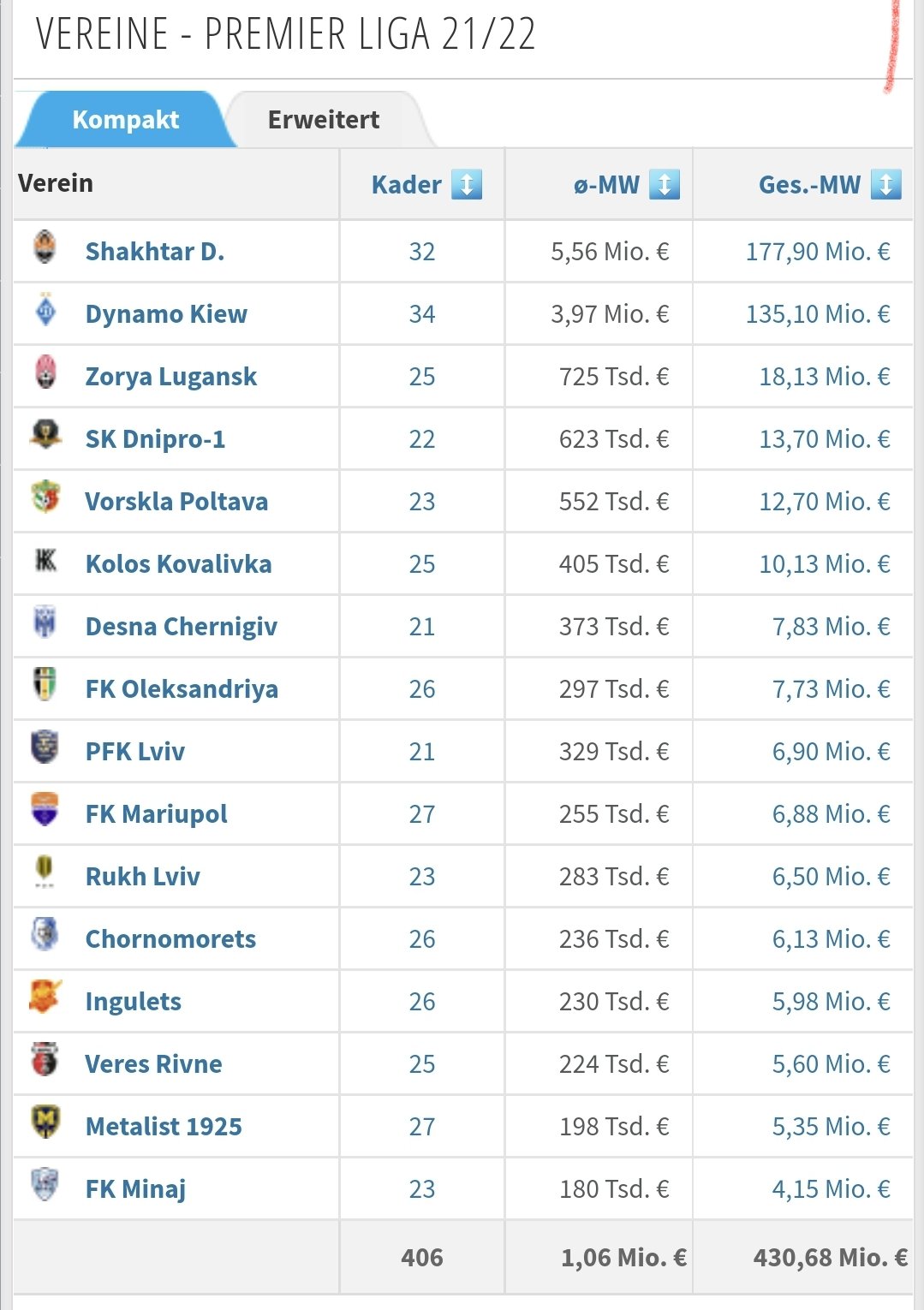Click the Chornomorets club crest
924x1310 pixels.
[x=45, y=934]
